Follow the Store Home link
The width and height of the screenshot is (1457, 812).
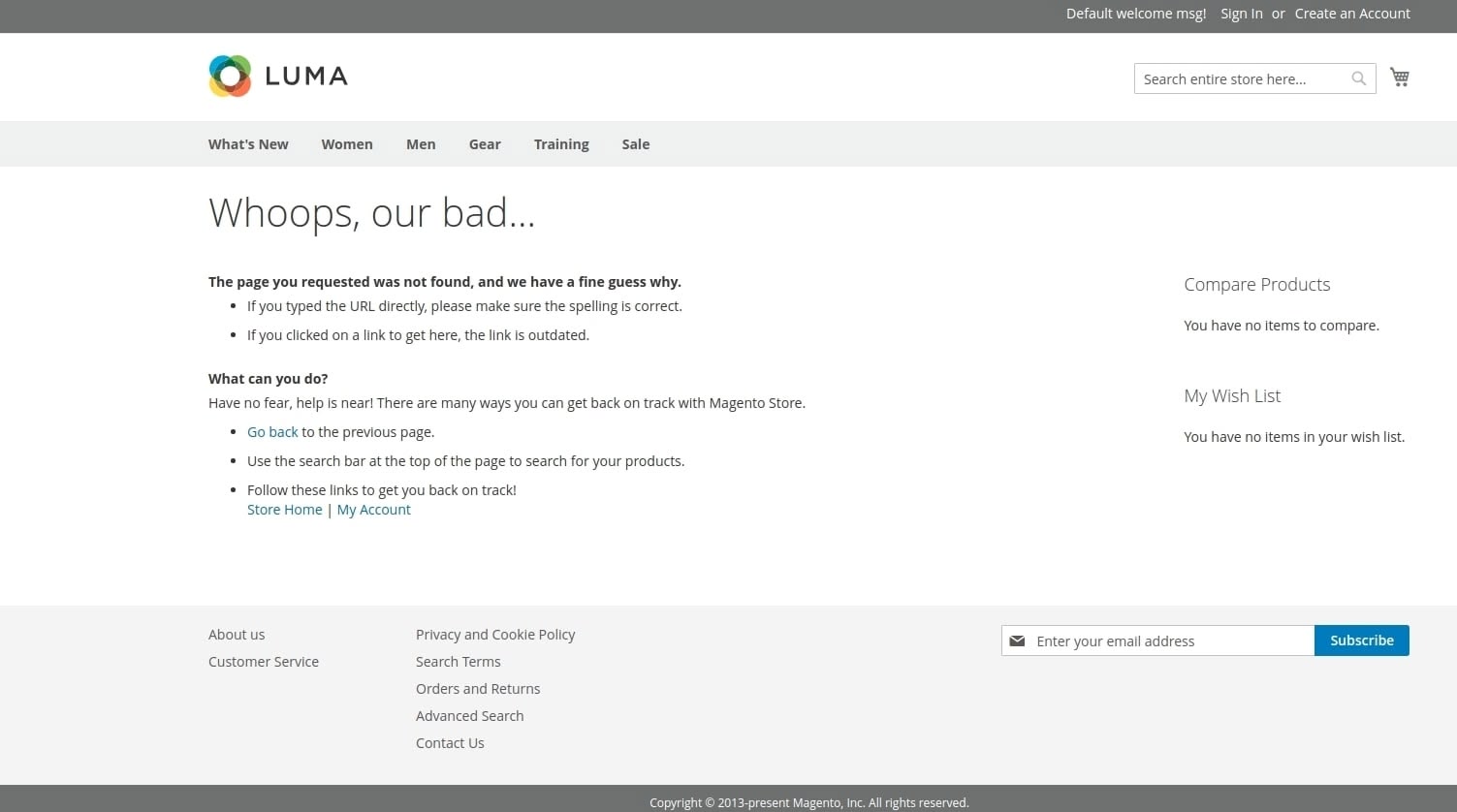pos(284,510)
